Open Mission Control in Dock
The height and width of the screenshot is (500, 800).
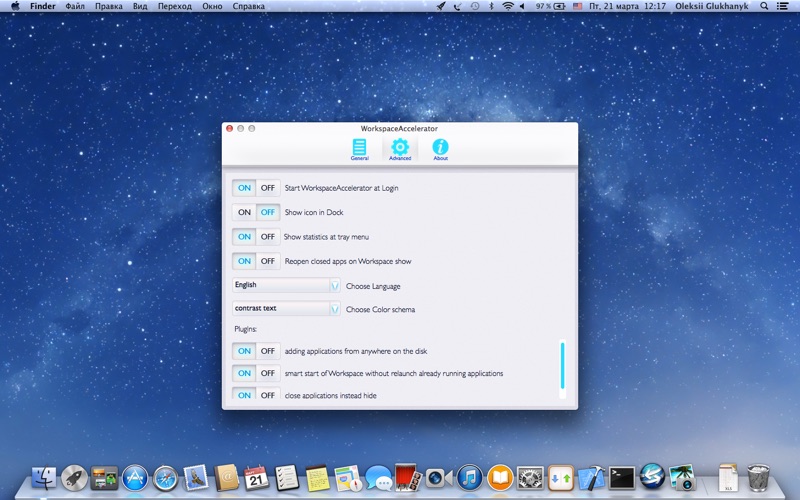tap(104, 478)
